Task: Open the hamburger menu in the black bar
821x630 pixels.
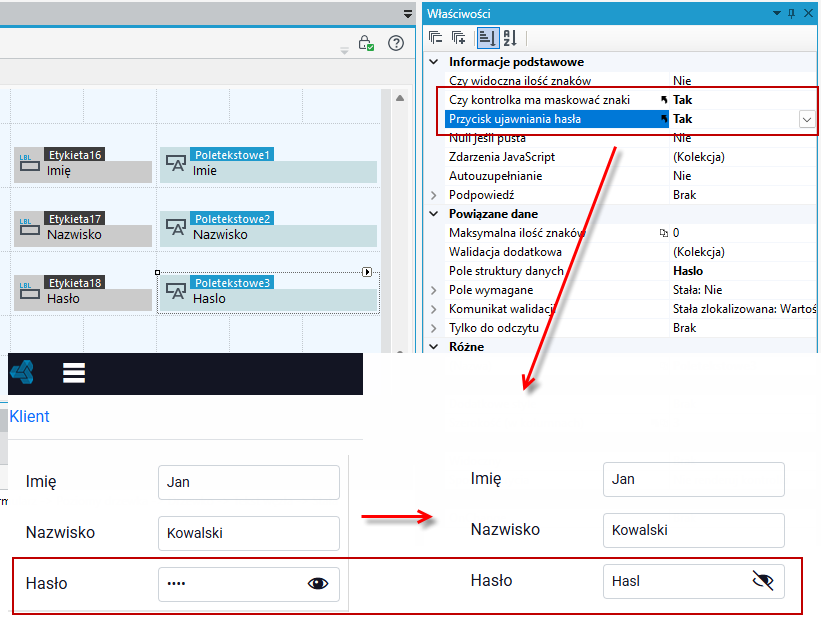Action: [74, 373]
